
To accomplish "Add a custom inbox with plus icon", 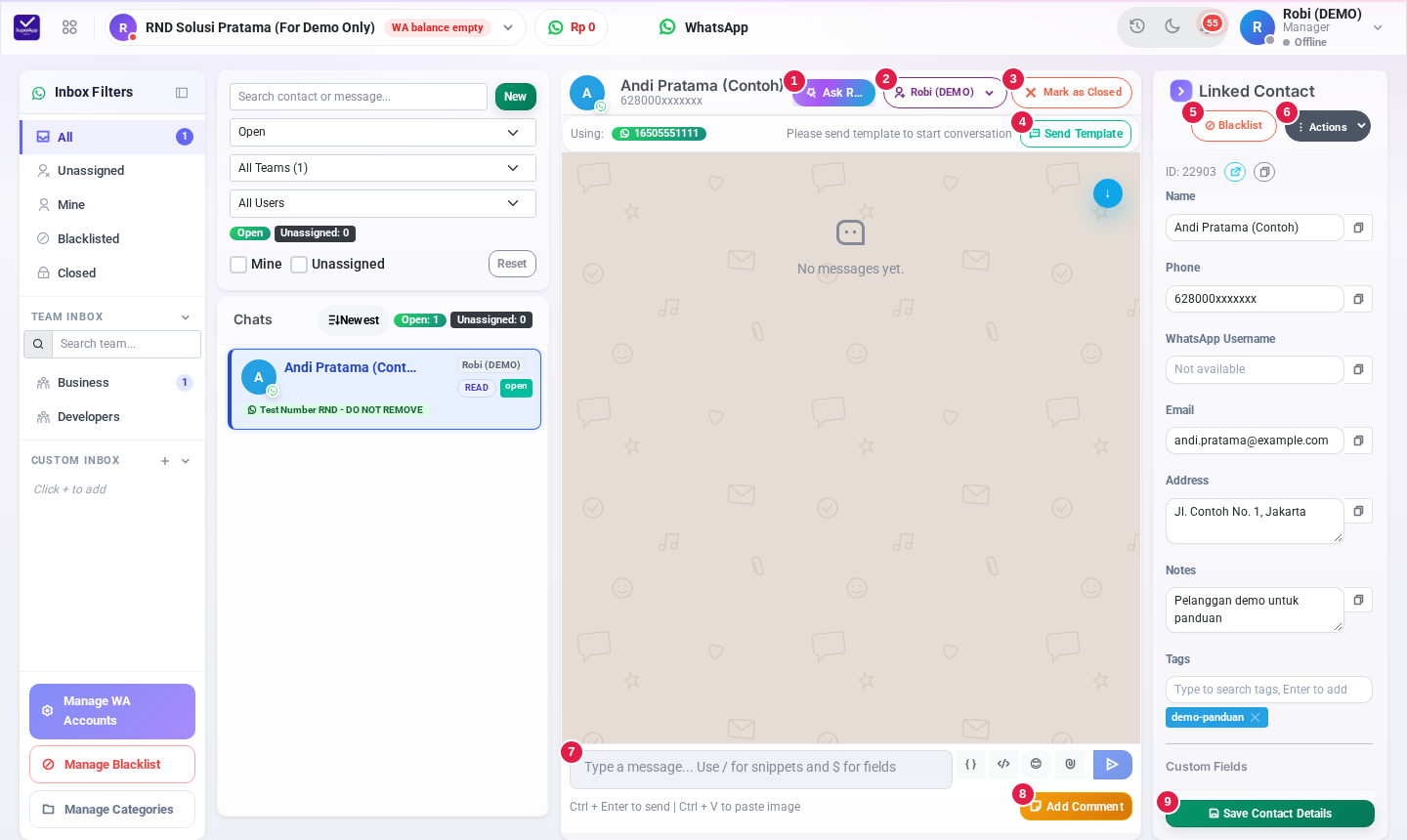I will pos(165,461).
